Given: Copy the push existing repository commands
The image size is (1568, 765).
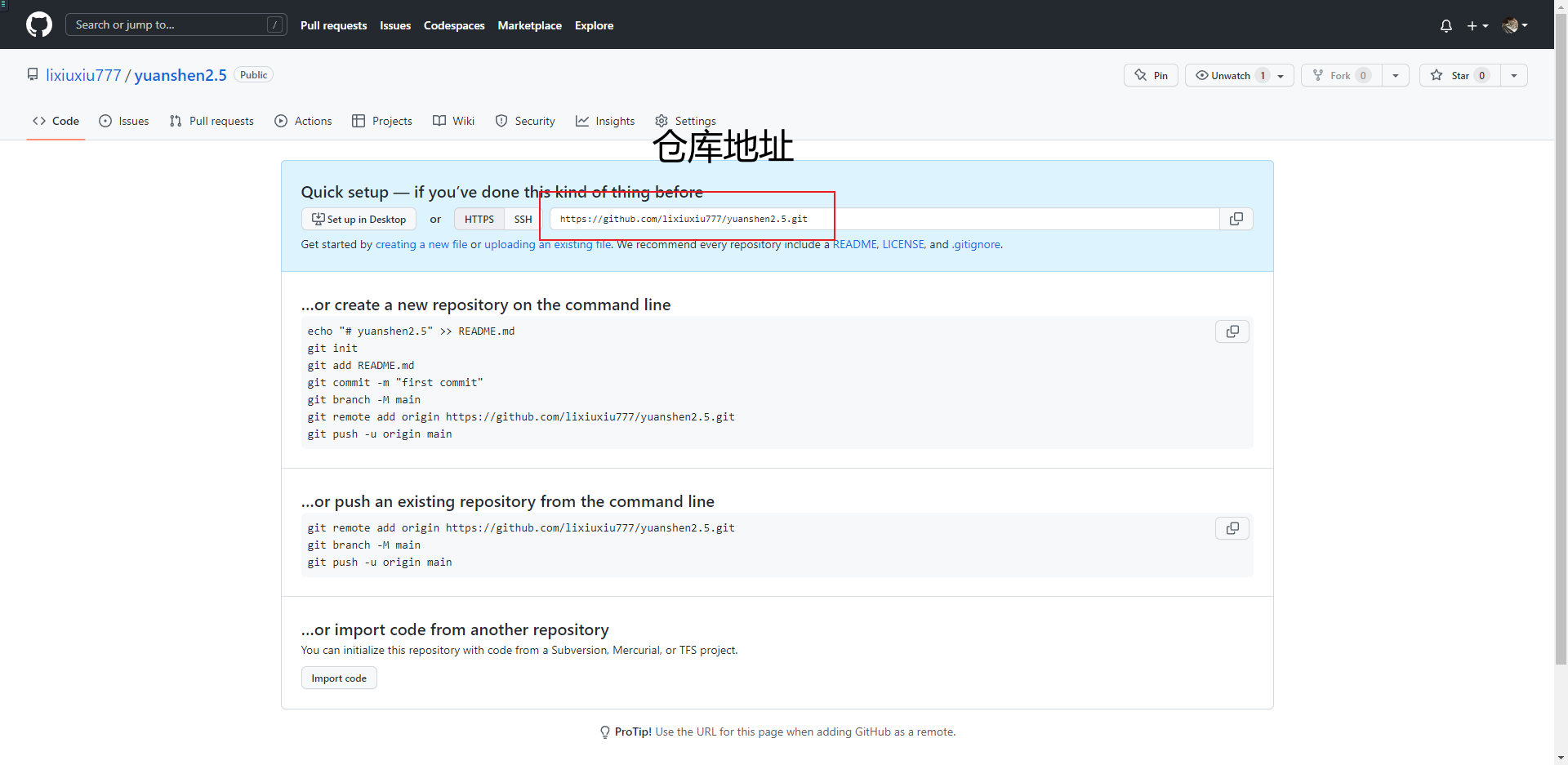Looking at the screenshot, I should (1232, 528).
